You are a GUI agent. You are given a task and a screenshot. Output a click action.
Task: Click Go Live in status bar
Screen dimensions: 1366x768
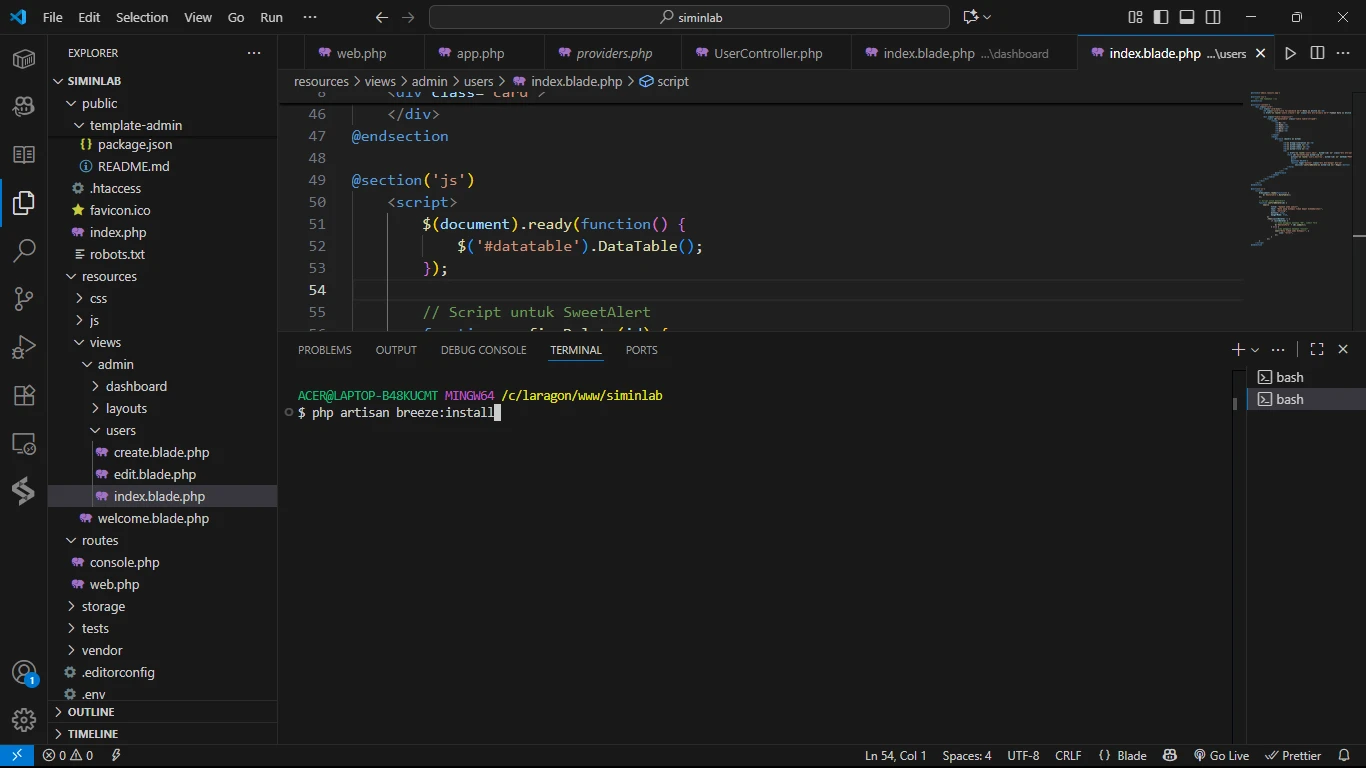tap(1221, 756)
